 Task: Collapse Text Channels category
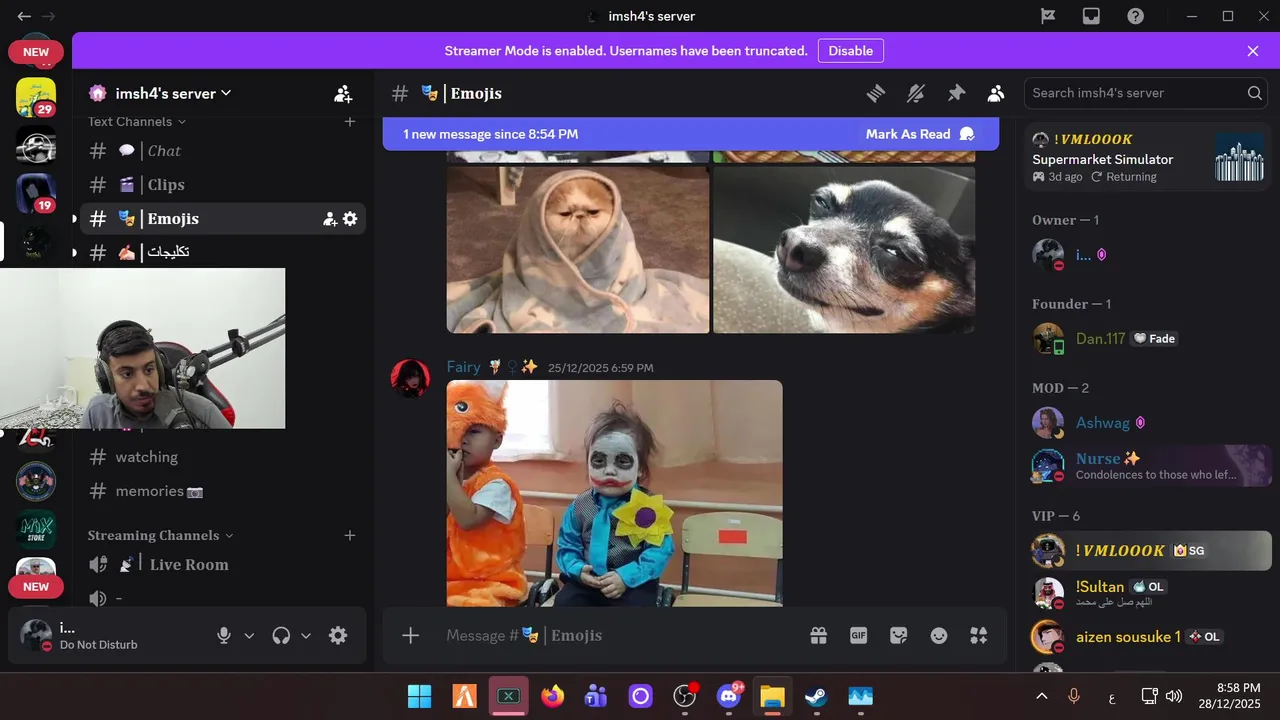(x=137, y=121)
